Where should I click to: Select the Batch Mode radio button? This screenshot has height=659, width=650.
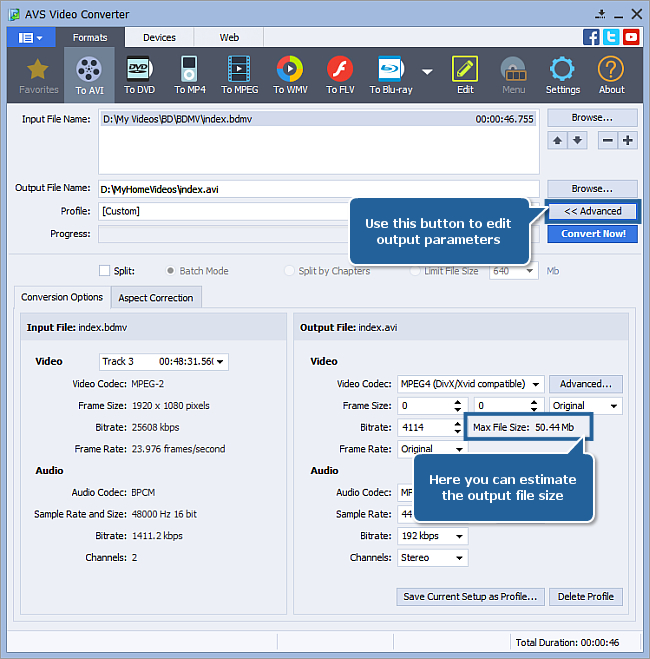(x=170, y=271)
